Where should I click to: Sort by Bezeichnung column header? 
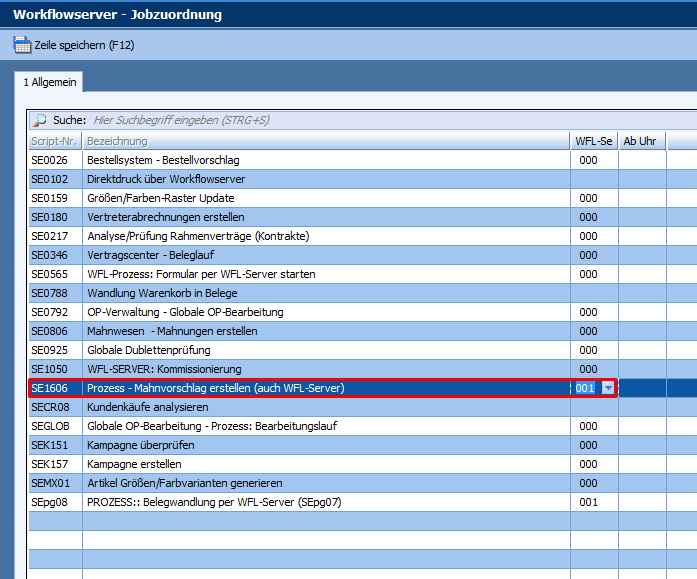(x=325, y=141)
